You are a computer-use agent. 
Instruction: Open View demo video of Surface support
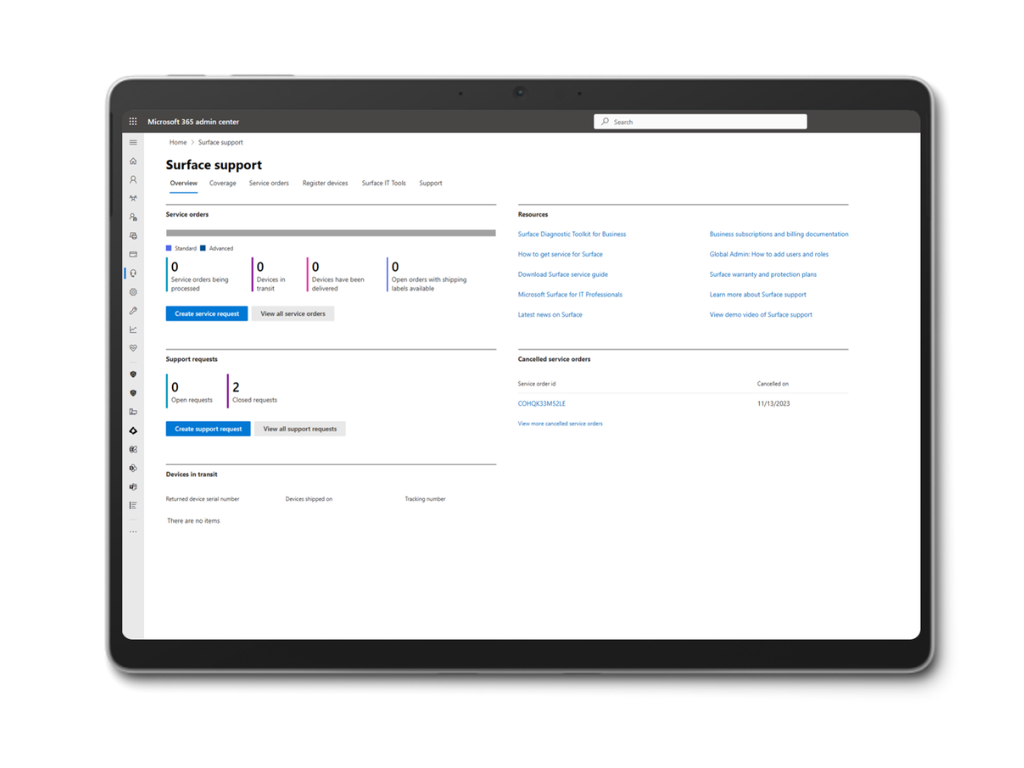(x=761, y=315)
